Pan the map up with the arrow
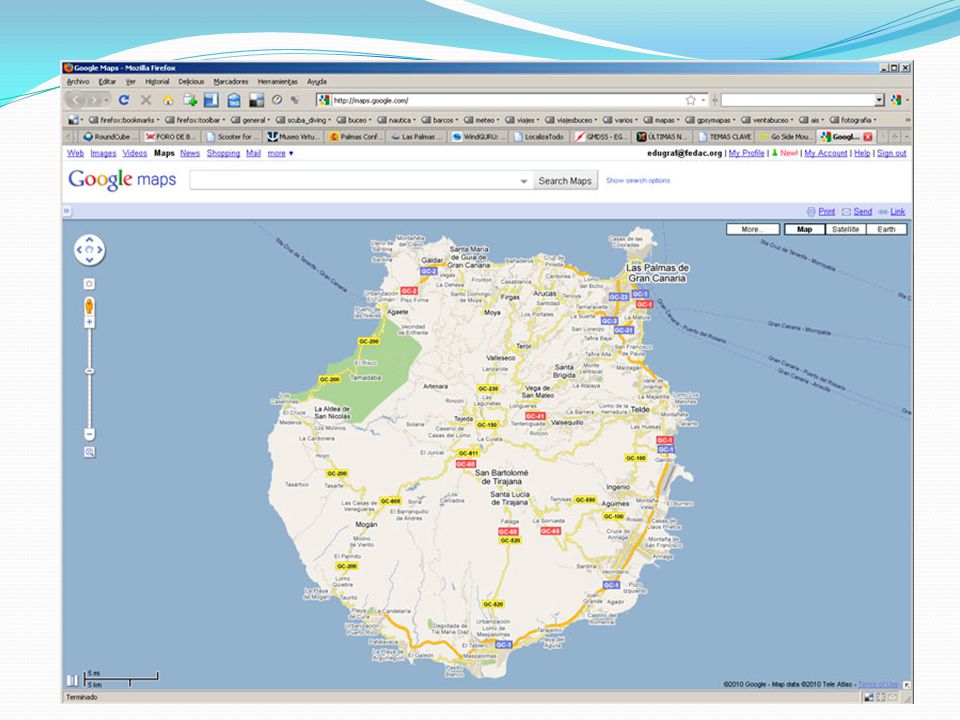This screenshot has width=960, height=720. tap(89, 240)
